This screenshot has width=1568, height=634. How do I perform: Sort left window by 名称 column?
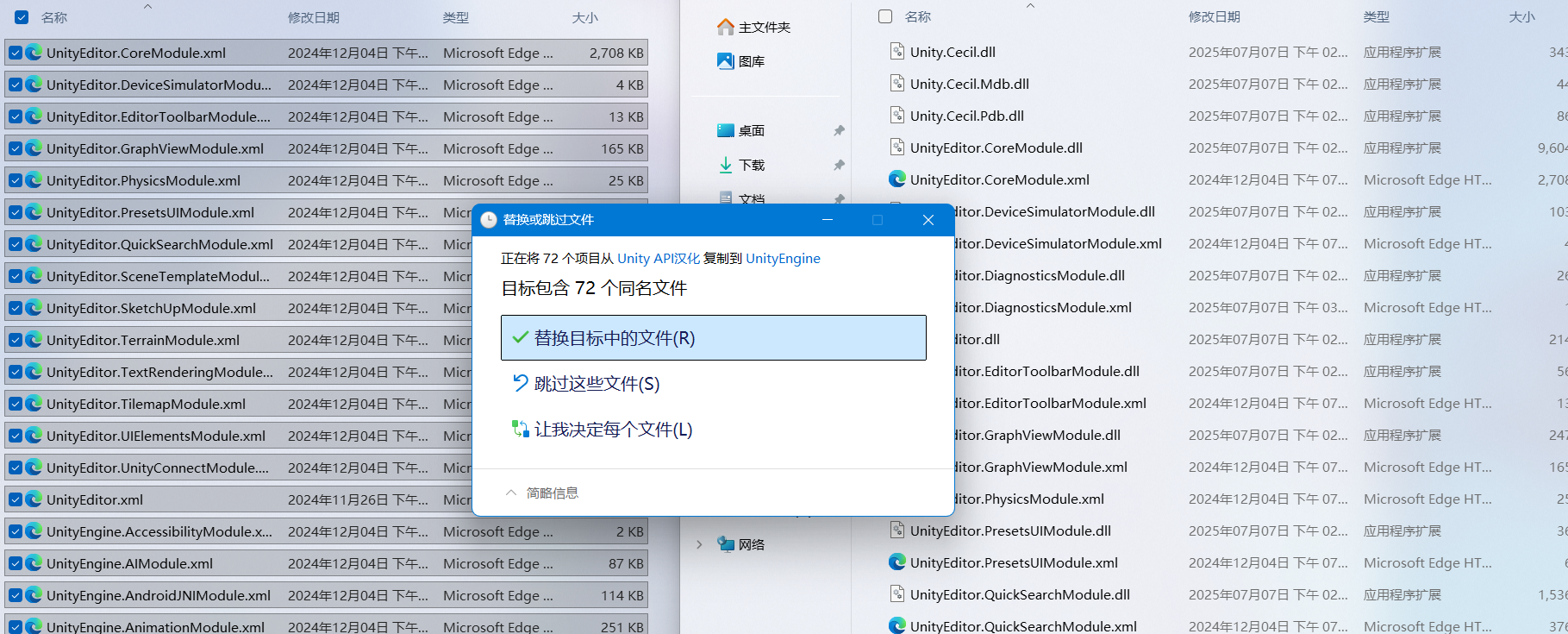(x=54, y=17)
